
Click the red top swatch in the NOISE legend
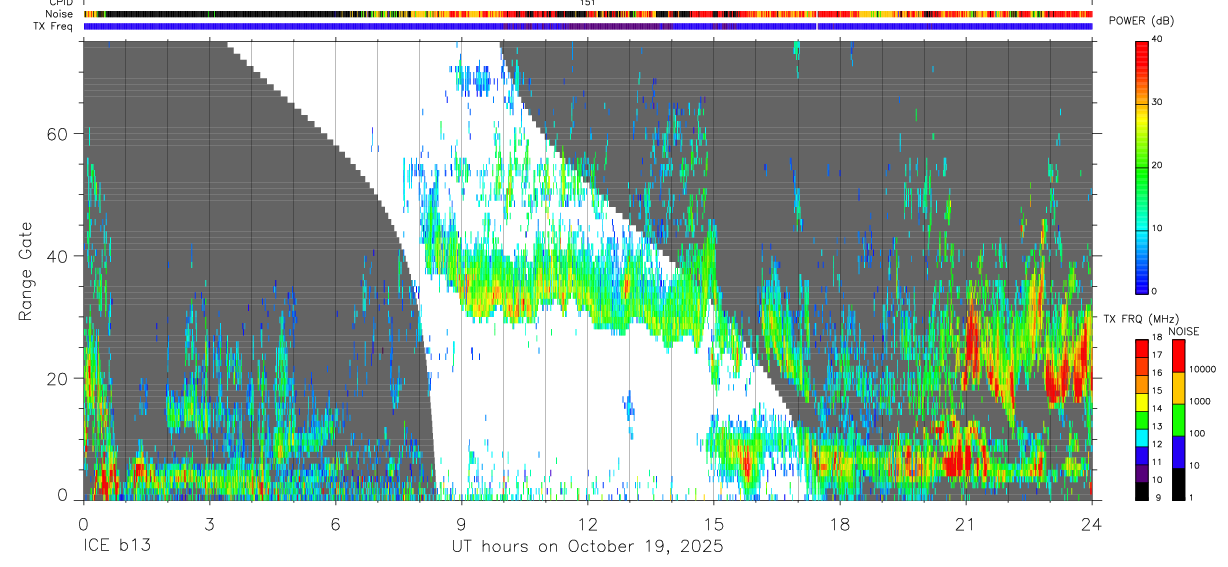[1179, 356]
